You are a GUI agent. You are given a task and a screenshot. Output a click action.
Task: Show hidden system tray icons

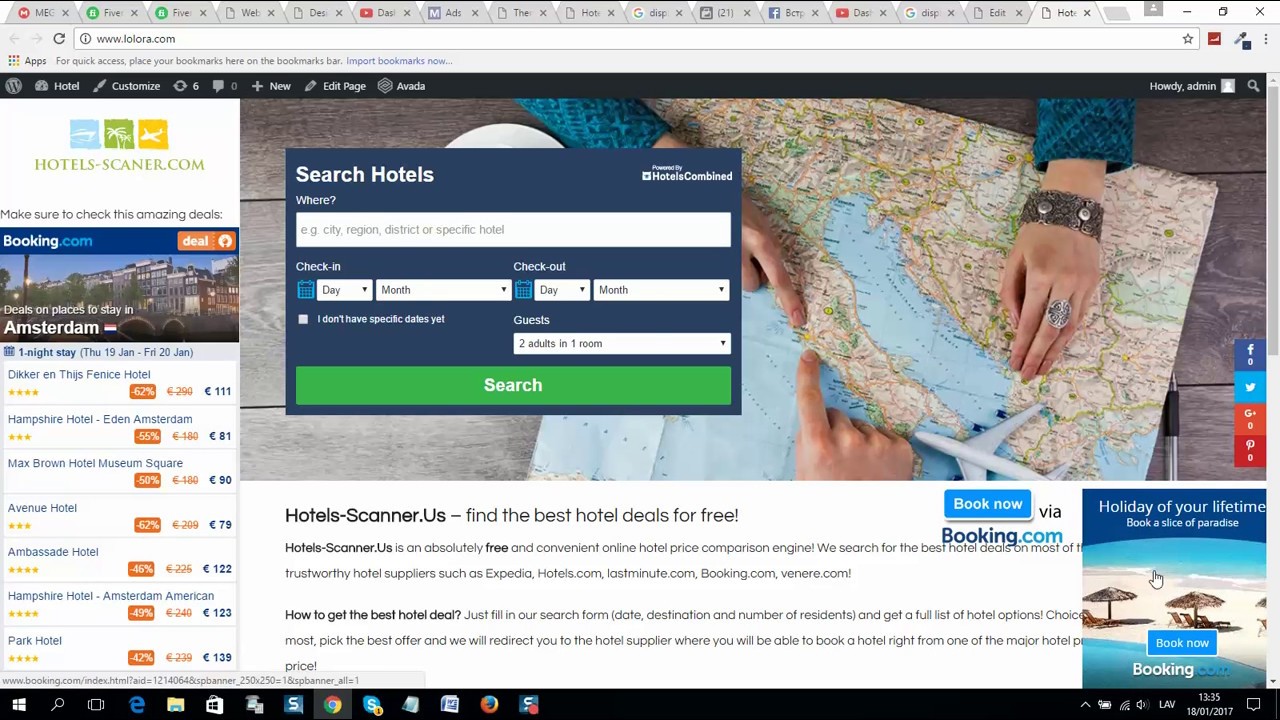1085,705
